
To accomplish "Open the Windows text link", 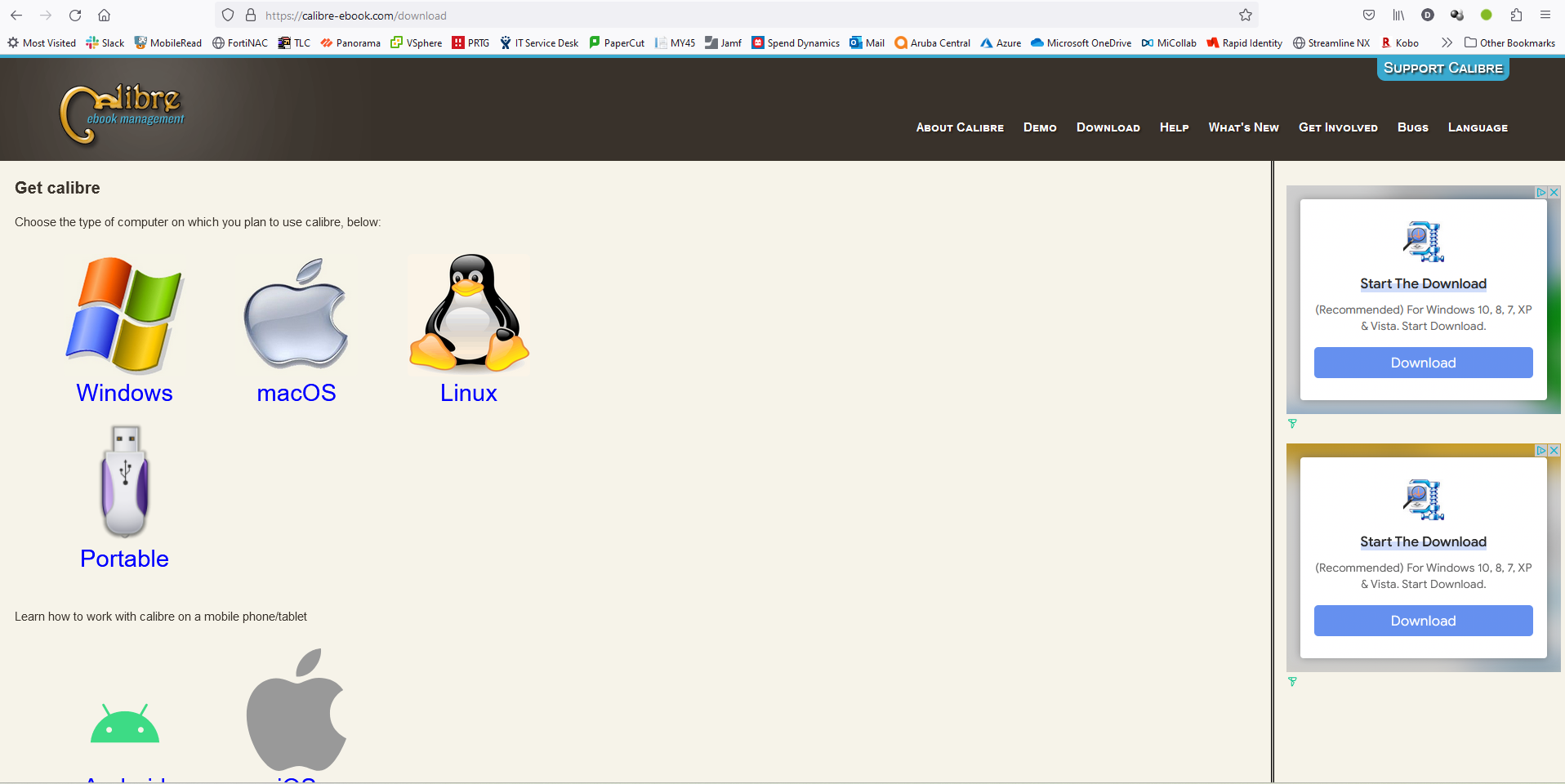I will pos(125,393).
